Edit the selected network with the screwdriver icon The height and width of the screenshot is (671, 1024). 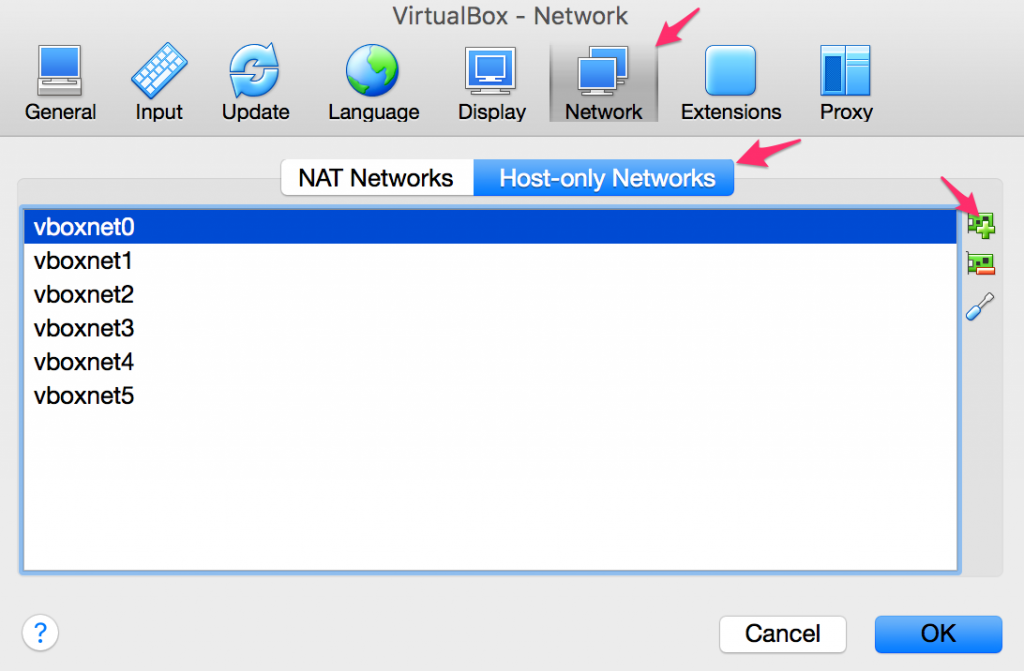tap(980, 306)
